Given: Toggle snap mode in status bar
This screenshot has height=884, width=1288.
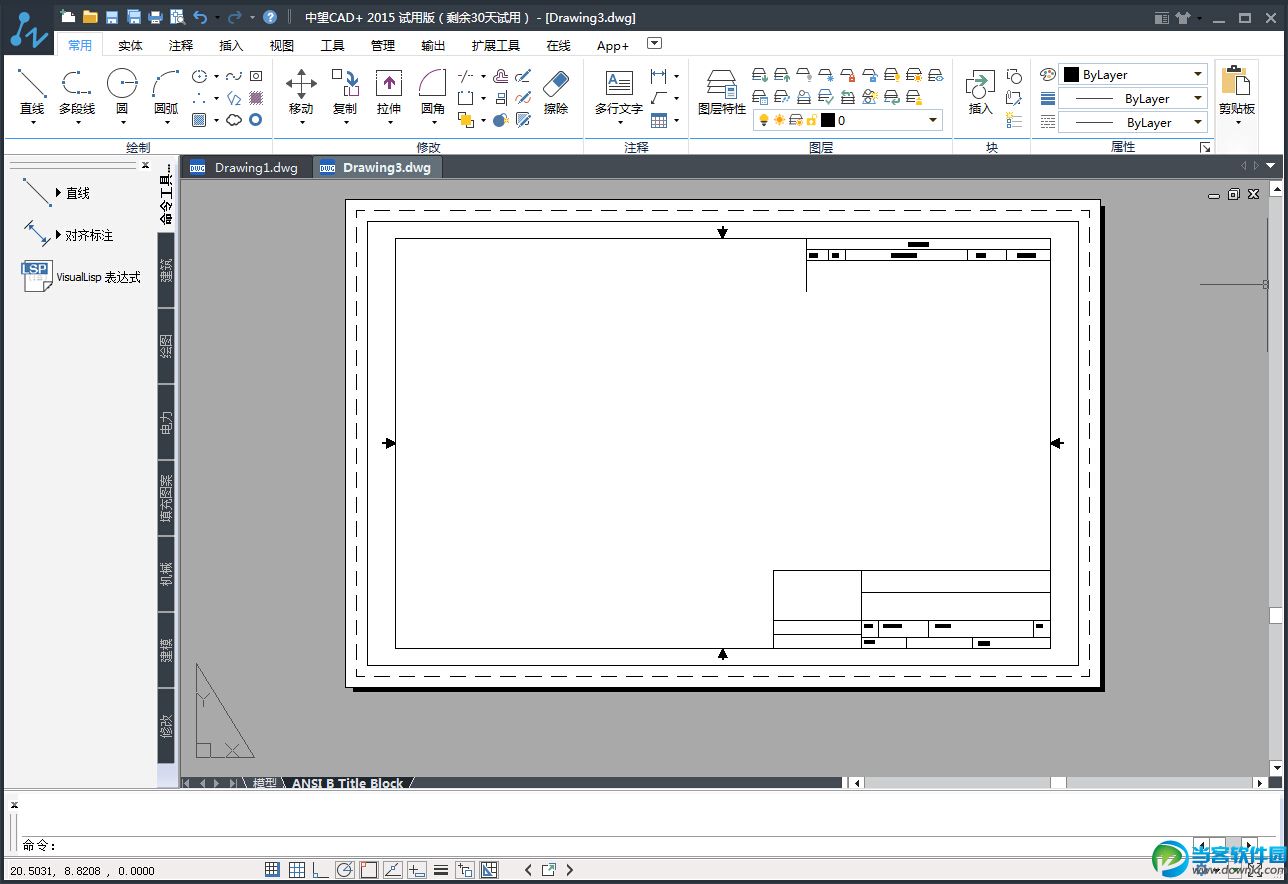Looking at the screenshot, I should tap(272, 870).
